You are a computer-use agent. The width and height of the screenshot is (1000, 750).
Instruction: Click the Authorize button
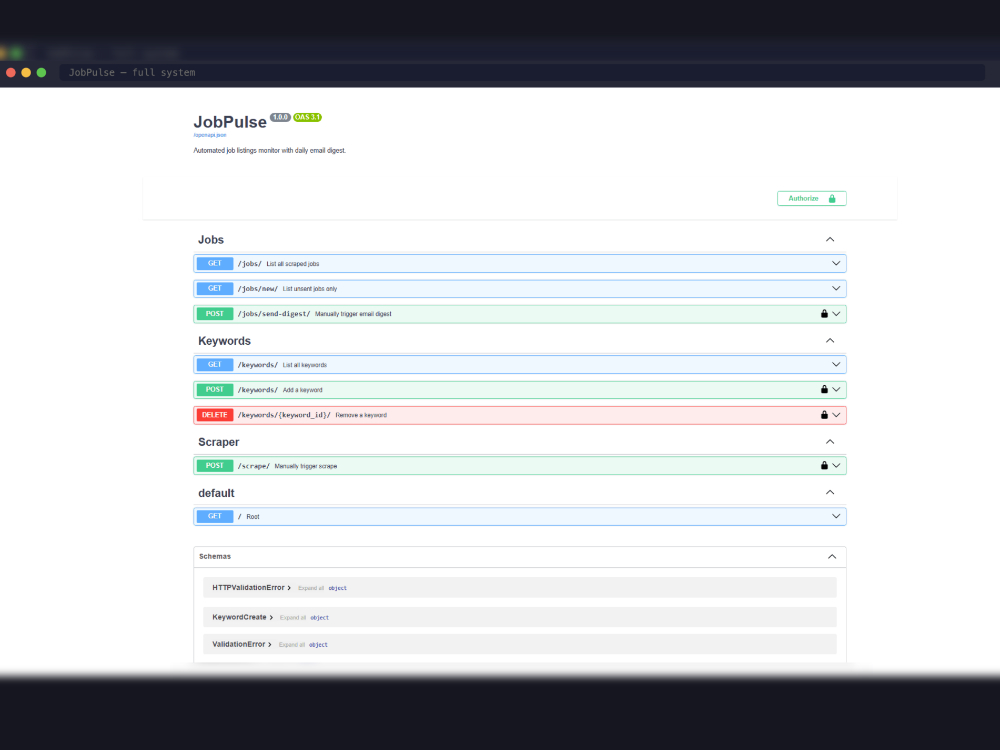tap(811, 198)
